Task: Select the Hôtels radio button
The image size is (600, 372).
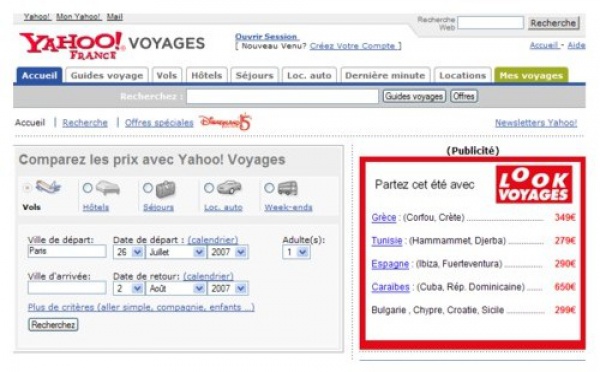Action: 88,188
